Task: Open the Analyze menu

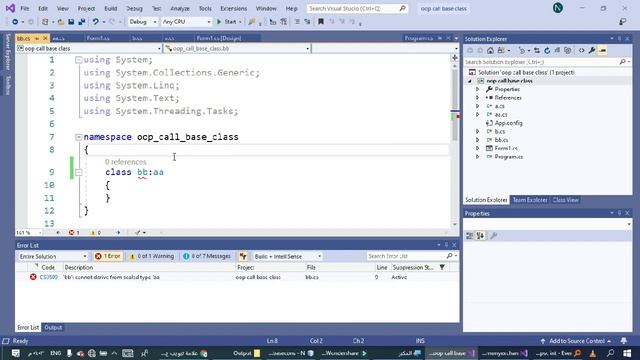Action: click(x=180, y=8)
